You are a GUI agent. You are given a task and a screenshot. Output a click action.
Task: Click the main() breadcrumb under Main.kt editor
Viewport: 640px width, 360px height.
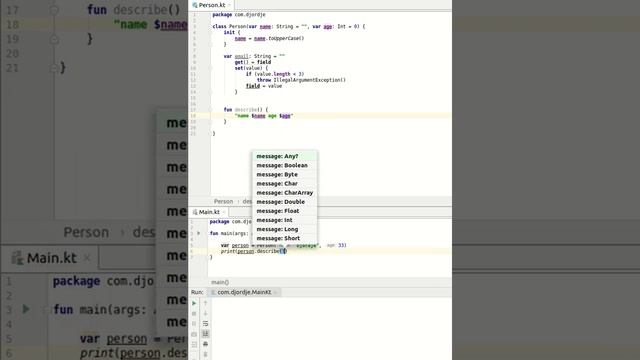coord(220,282)
